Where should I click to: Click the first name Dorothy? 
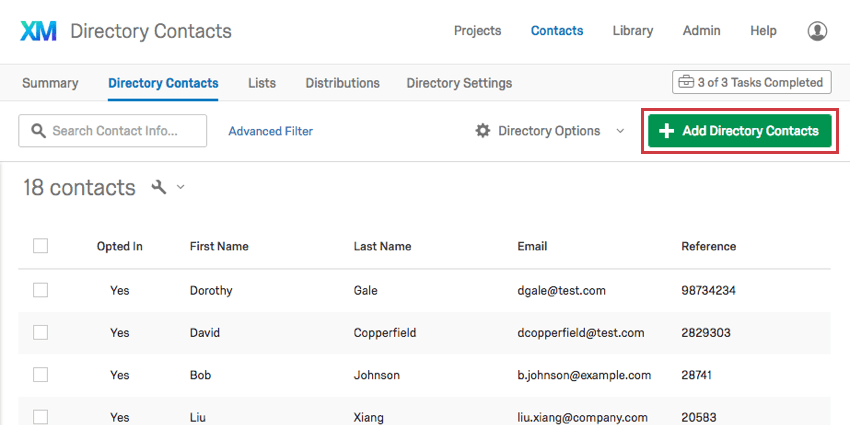tap(211, 291)
